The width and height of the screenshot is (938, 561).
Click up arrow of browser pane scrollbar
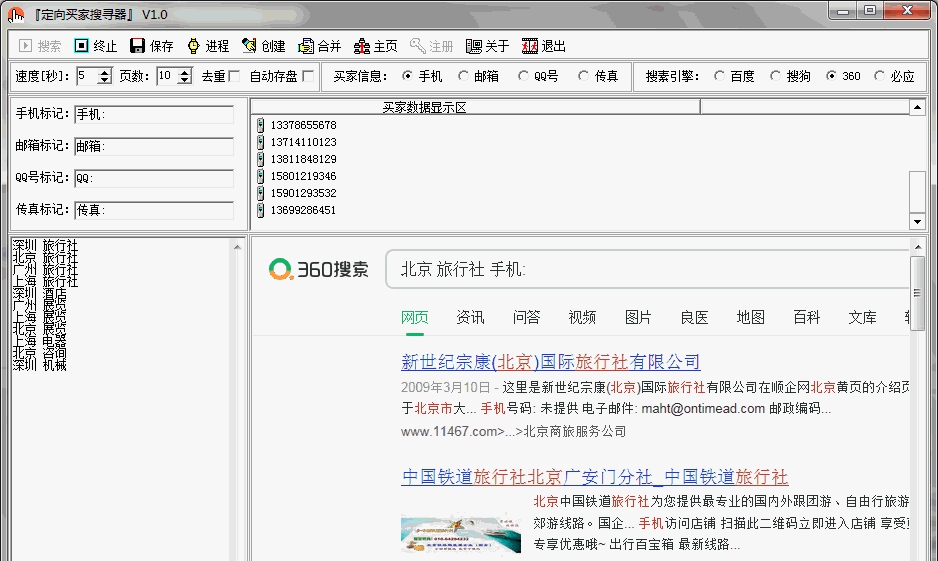(x=917, y=246)
